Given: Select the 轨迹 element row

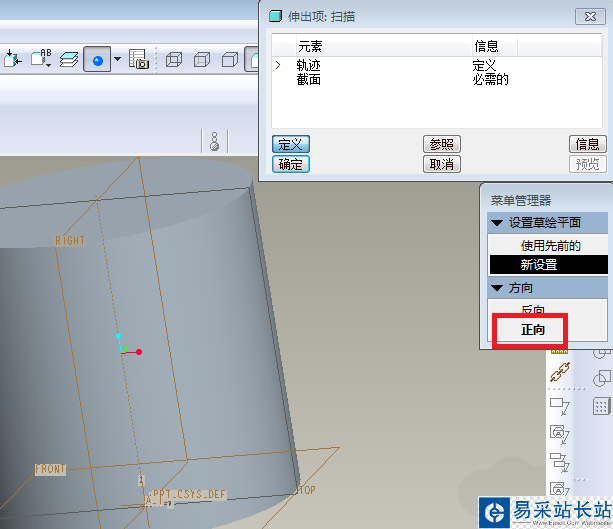Looking at the screenshot, I should point(437,65).
